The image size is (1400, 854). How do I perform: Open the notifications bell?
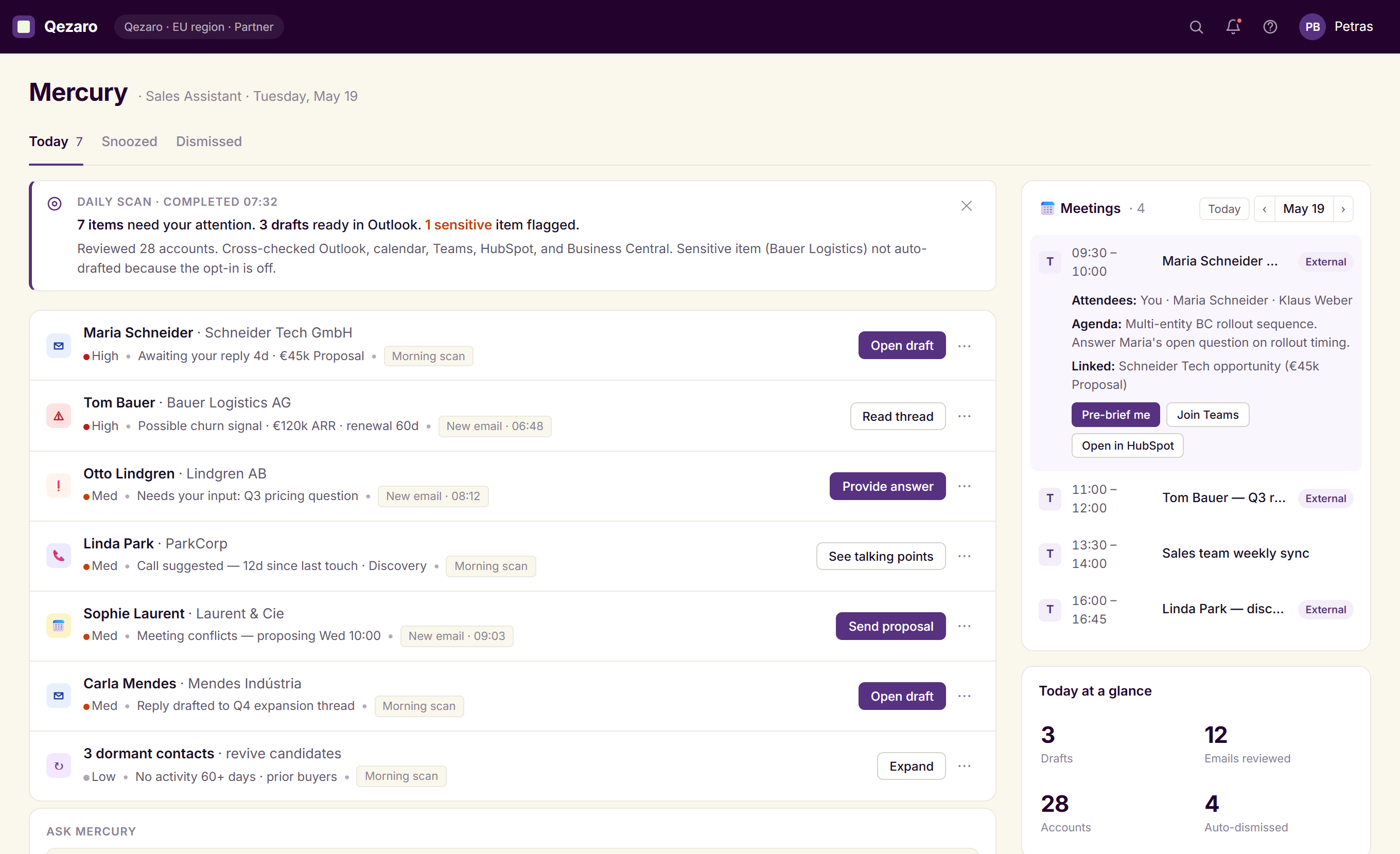click(x=1233, y=27)
